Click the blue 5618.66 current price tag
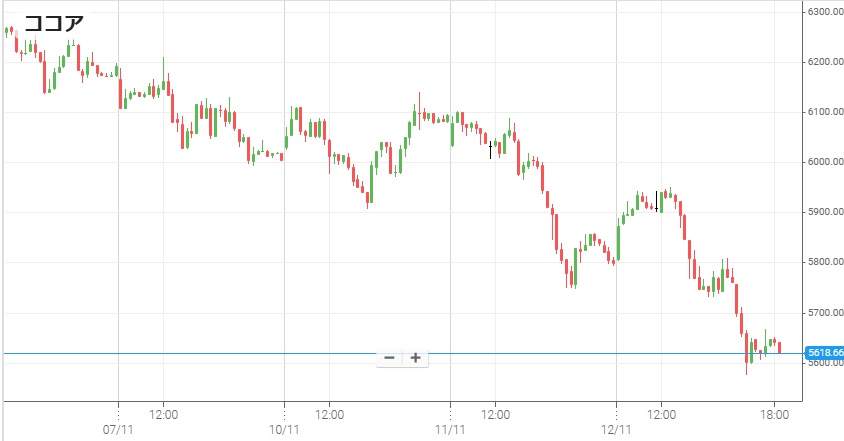This screenshot has height=441, width=844. 826,353
